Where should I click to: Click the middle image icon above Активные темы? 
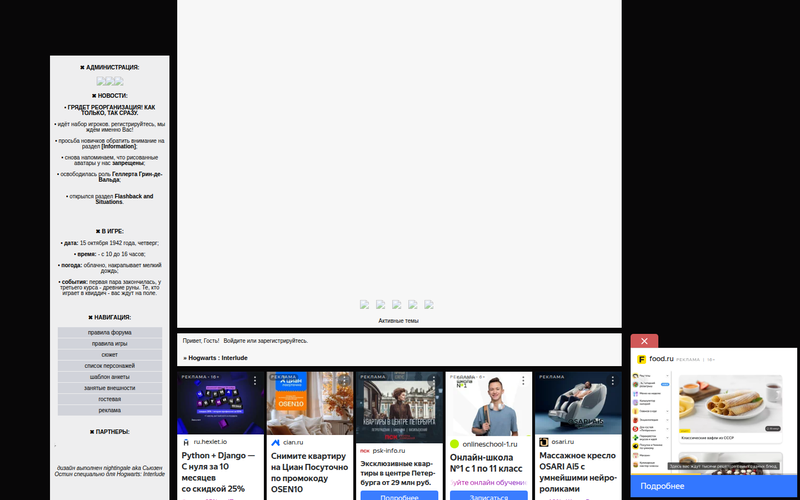coord(397,305)
